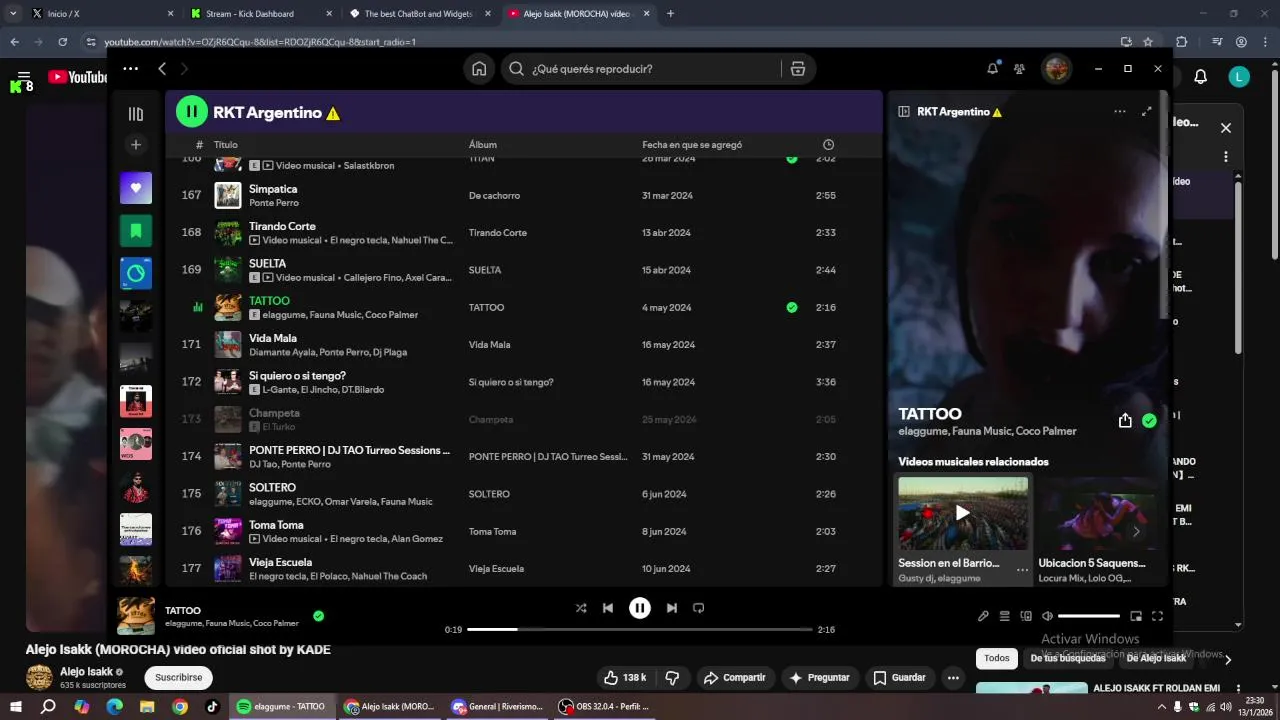Pause the RKT Argentino playlist with green button
The height and width of the screenshot is (720, 1280).
pyautogui.click(x=191, y=112)
